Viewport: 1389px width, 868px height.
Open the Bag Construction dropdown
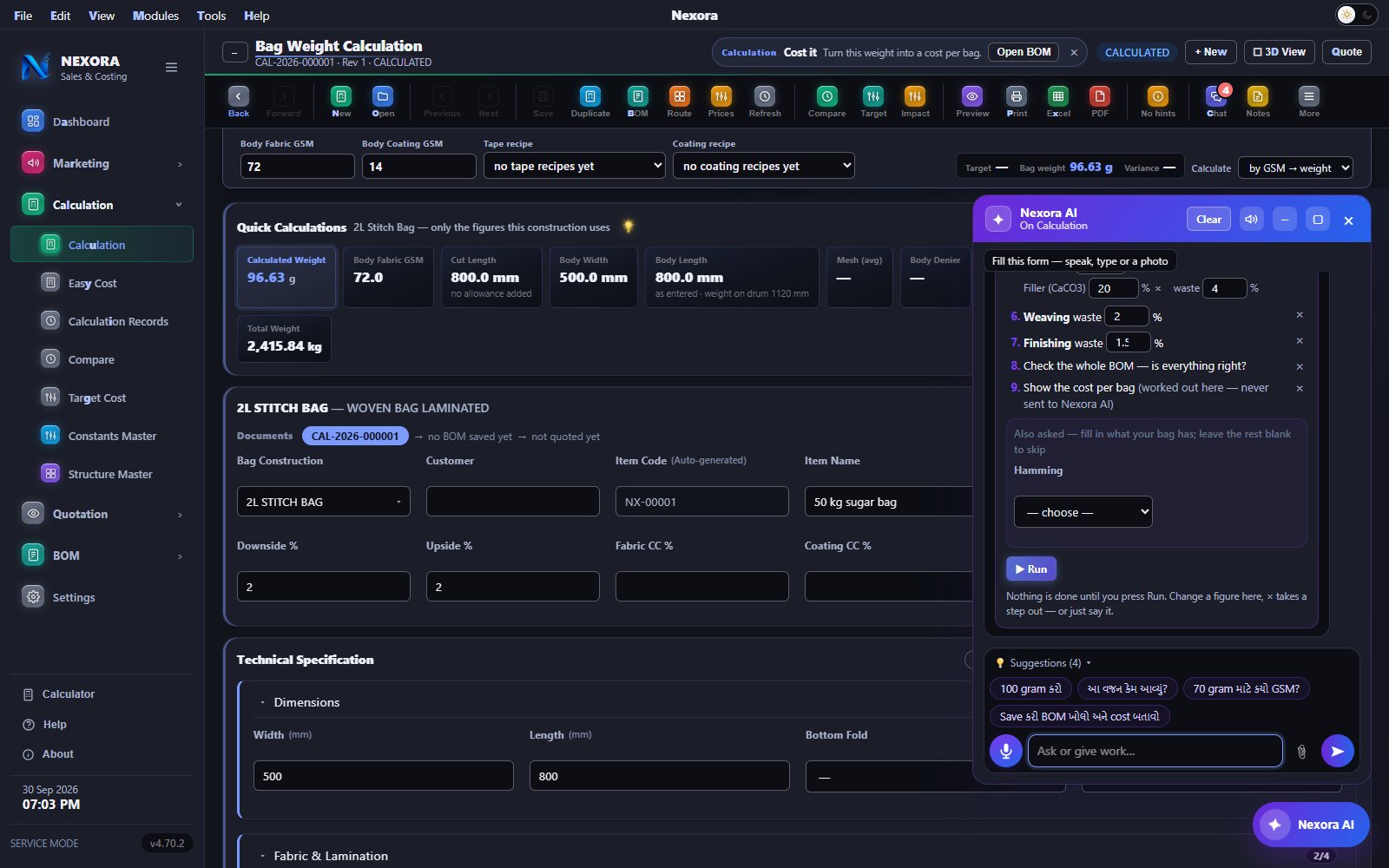click(324, 502)
